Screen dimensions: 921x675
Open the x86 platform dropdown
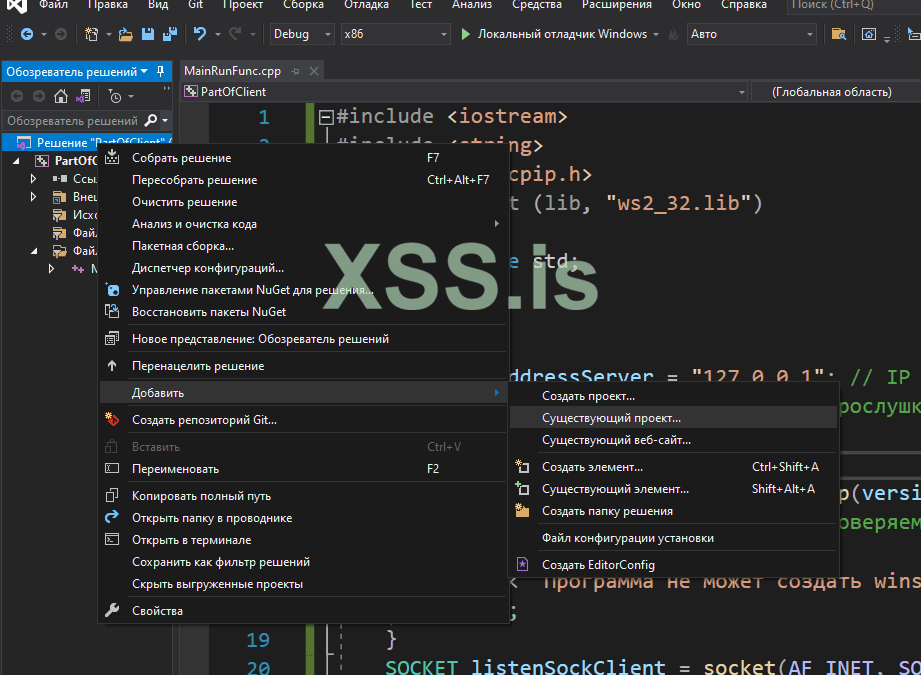[x=395, y=34]
